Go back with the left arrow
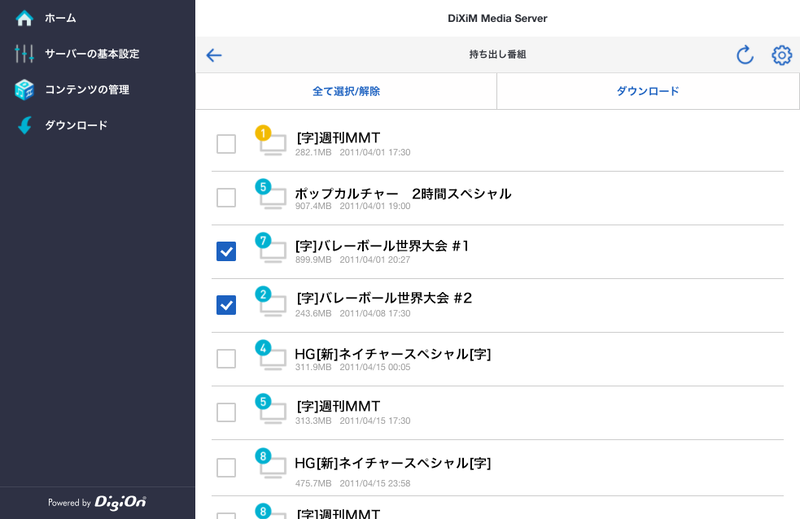 click(x=214, y=55)
